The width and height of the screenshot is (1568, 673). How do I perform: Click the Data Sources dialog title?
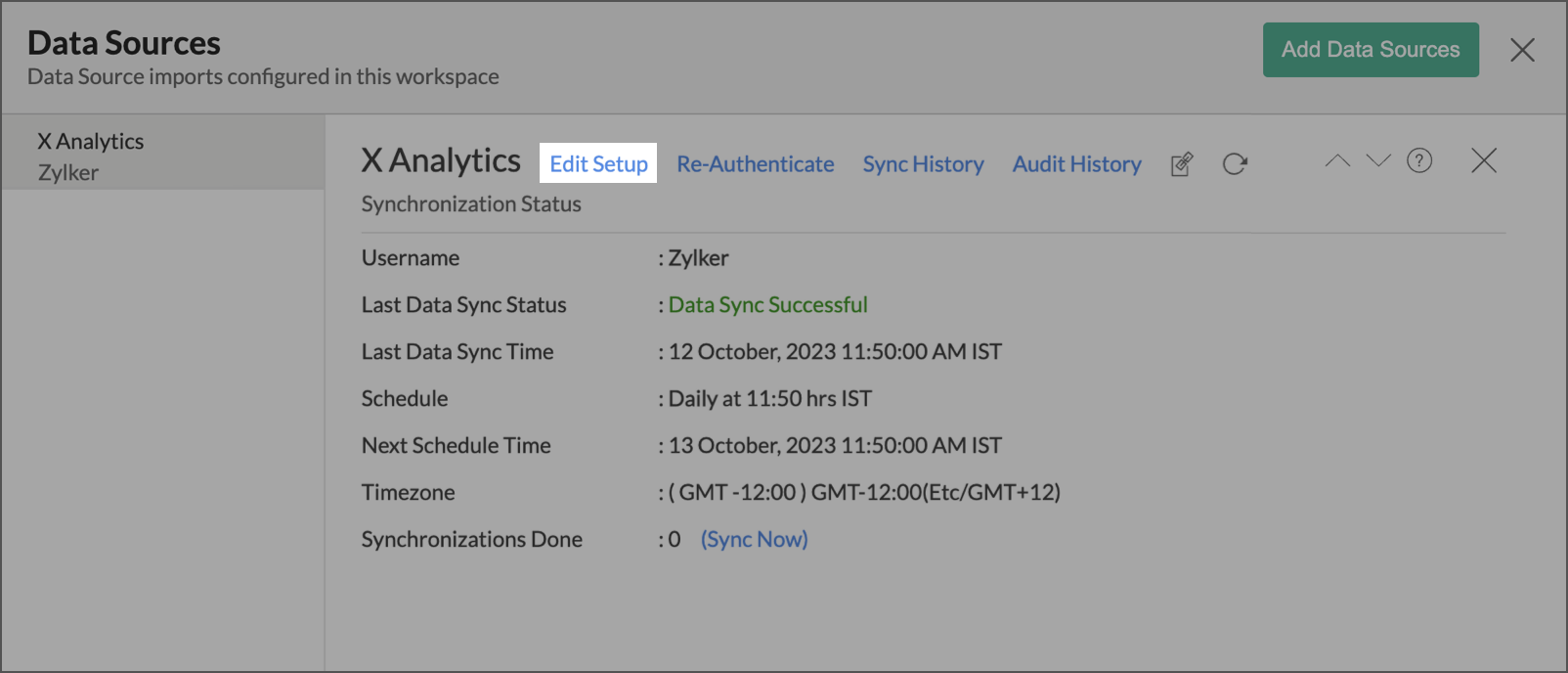(124, 43)
